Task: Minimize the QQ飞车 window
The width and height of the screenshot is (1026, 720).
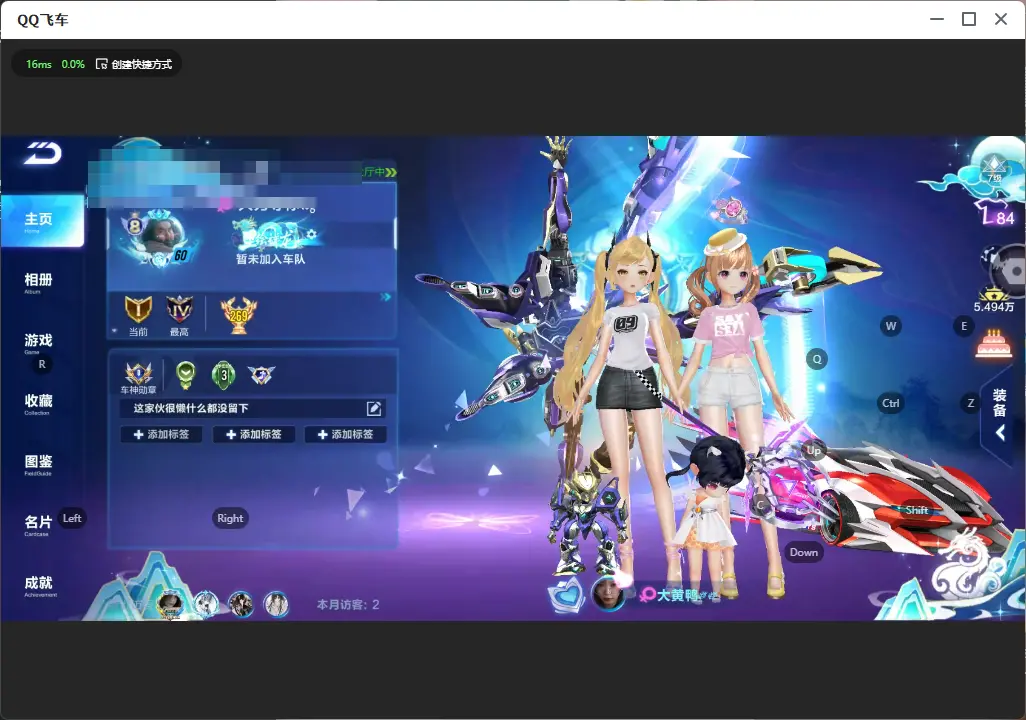Action: click(937, 19)
